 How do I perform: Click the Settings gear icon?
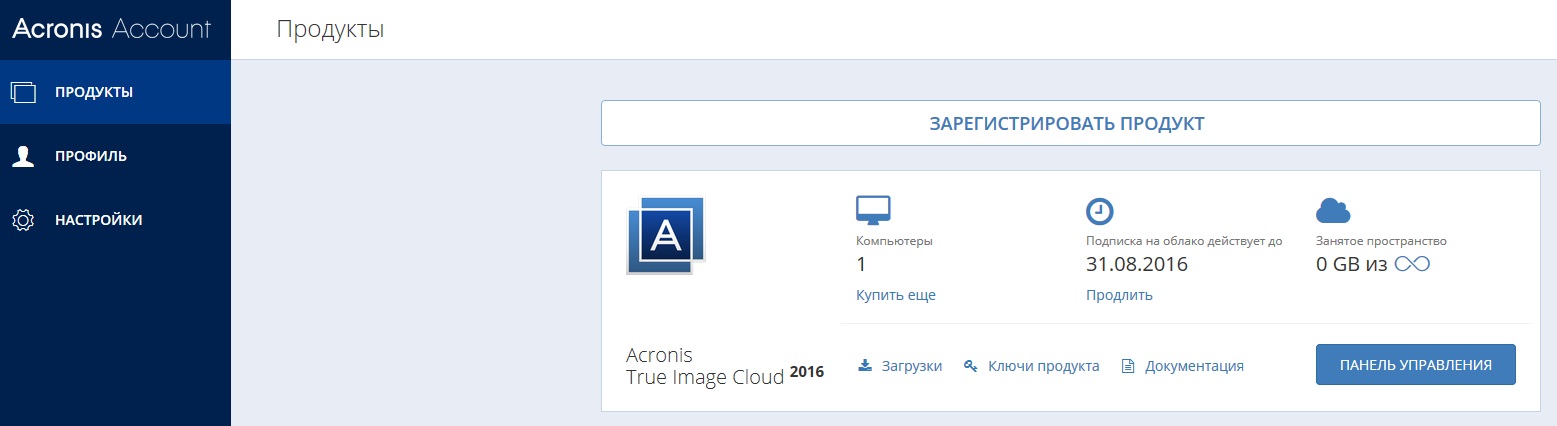click(23, 220)
